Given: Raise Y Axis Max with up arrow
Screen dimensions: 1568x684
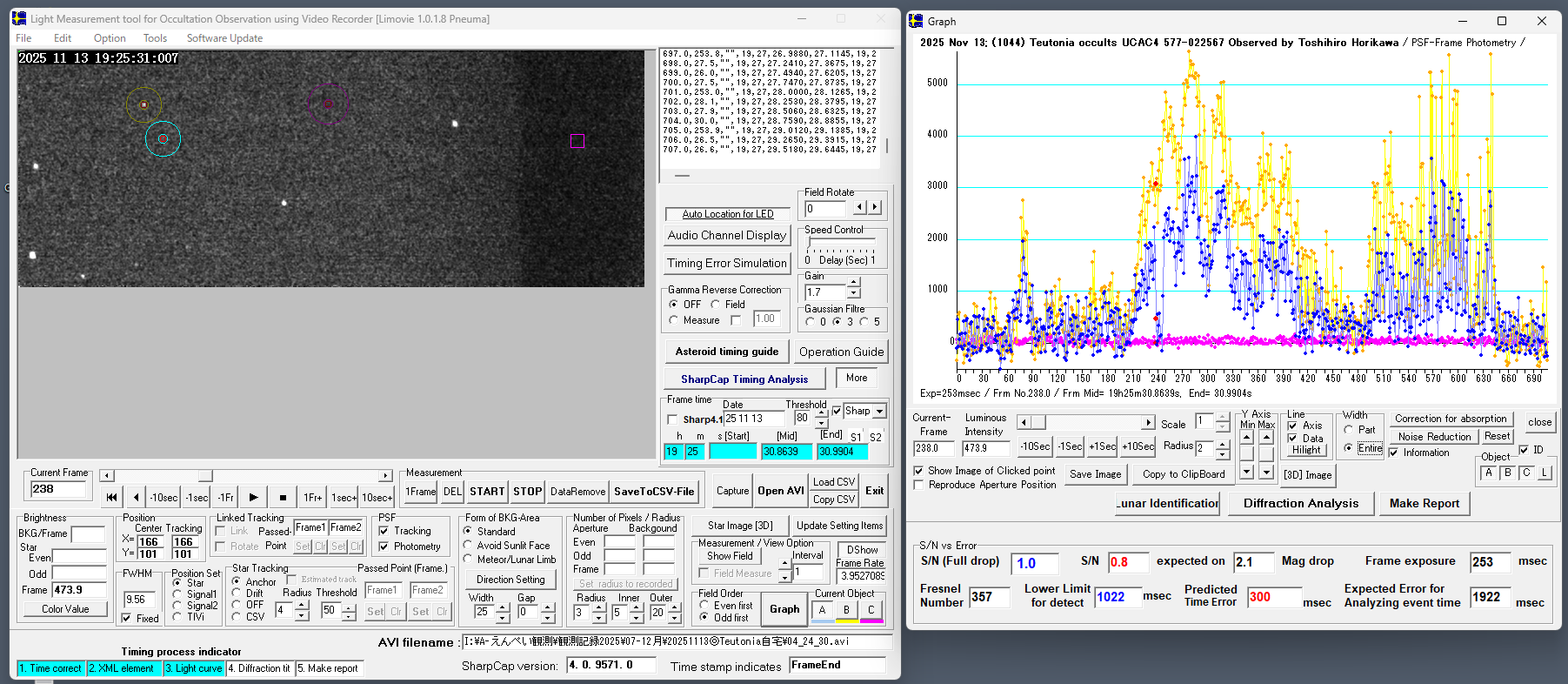Looking at the screenshot, I should coord(1266,437).
